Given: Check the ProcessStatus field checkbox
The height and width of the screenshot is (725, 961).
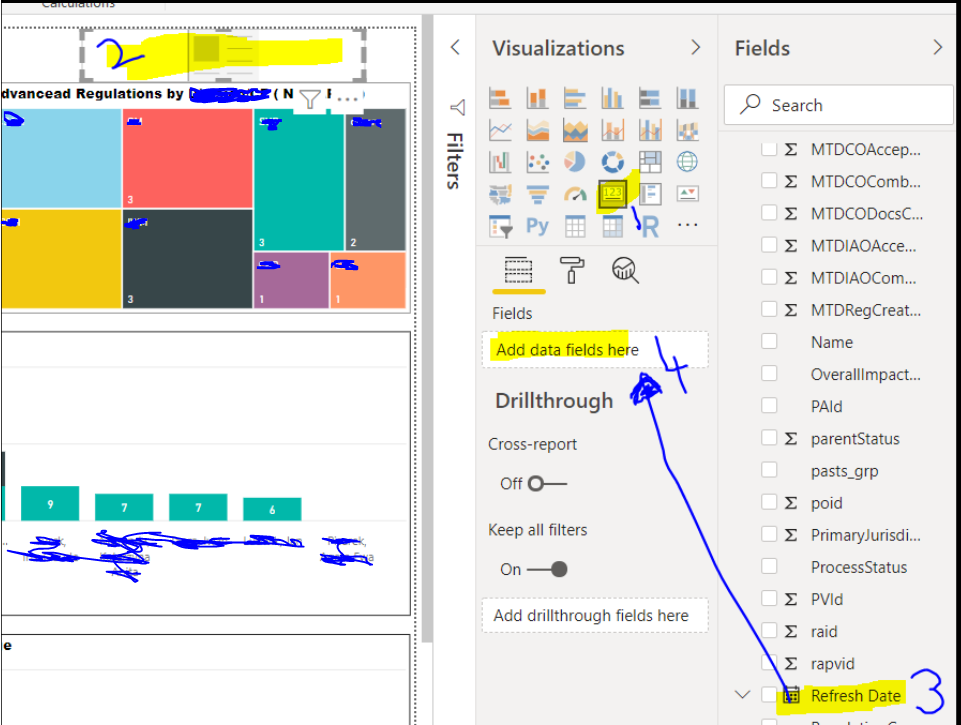Looking at the screenshot, I should pyautogui.click(x=769, y=566).
